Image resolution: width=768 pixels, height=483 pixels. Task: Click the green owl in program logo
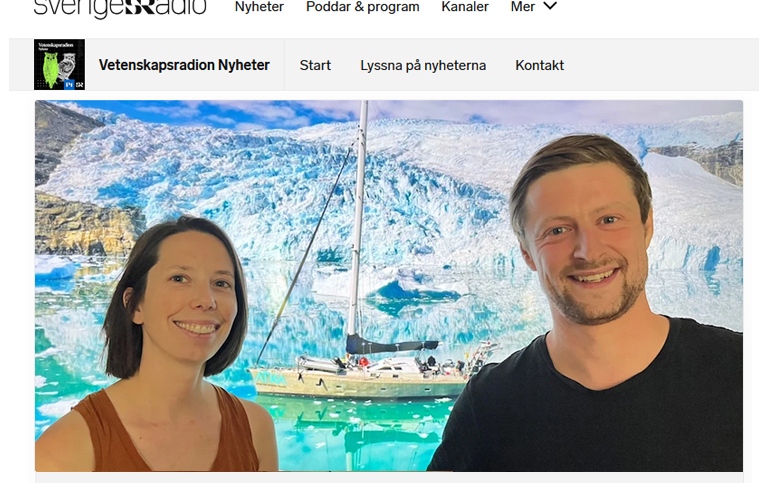(50, 70)
